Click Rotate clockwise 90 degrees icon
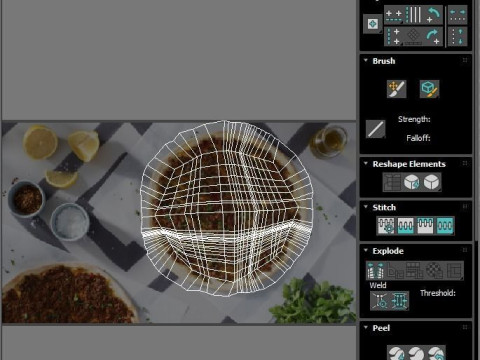This screenshot has height=360, width=480. pyautogui.click(x=433, y=37)
